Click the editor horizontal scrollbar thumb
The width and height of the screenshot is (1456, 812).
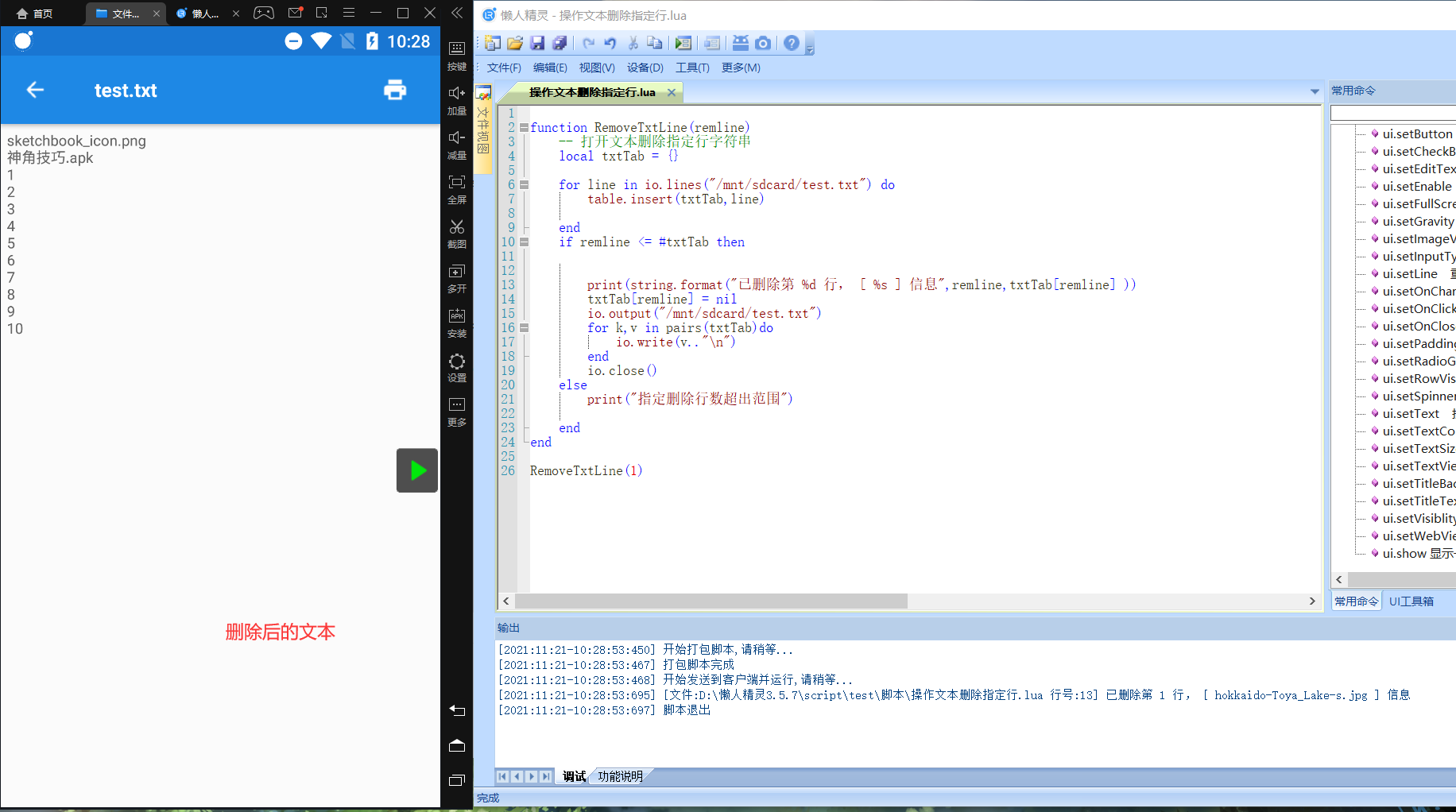711,601
